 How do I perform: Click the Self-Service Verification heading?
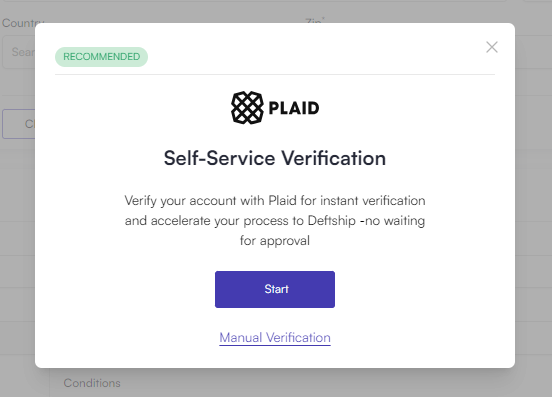(275, 158)
